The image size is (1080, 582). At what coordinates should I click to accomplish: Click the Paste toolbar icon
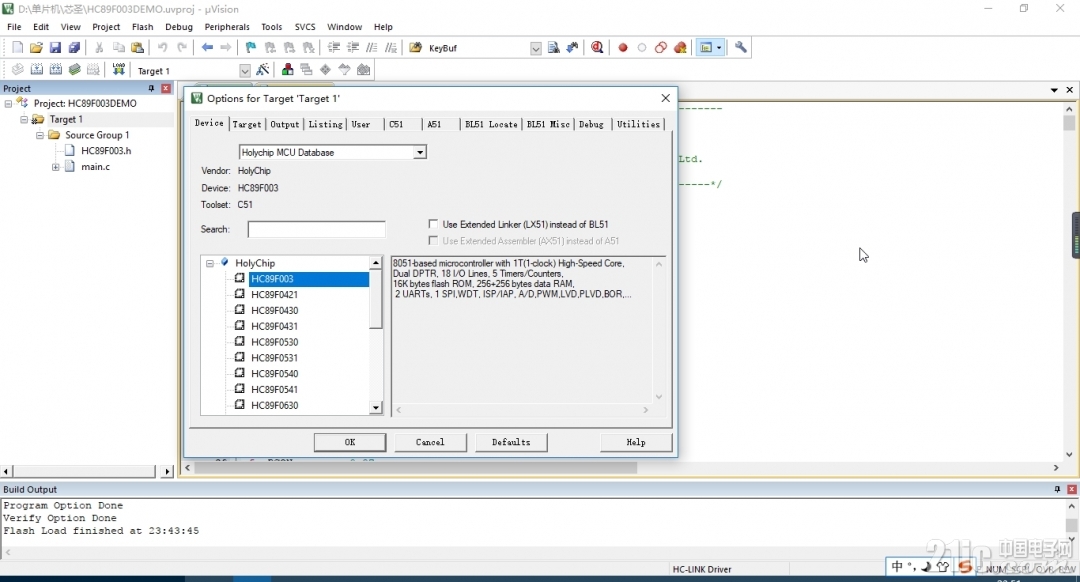pyautogui.click(x=138, y=48)
